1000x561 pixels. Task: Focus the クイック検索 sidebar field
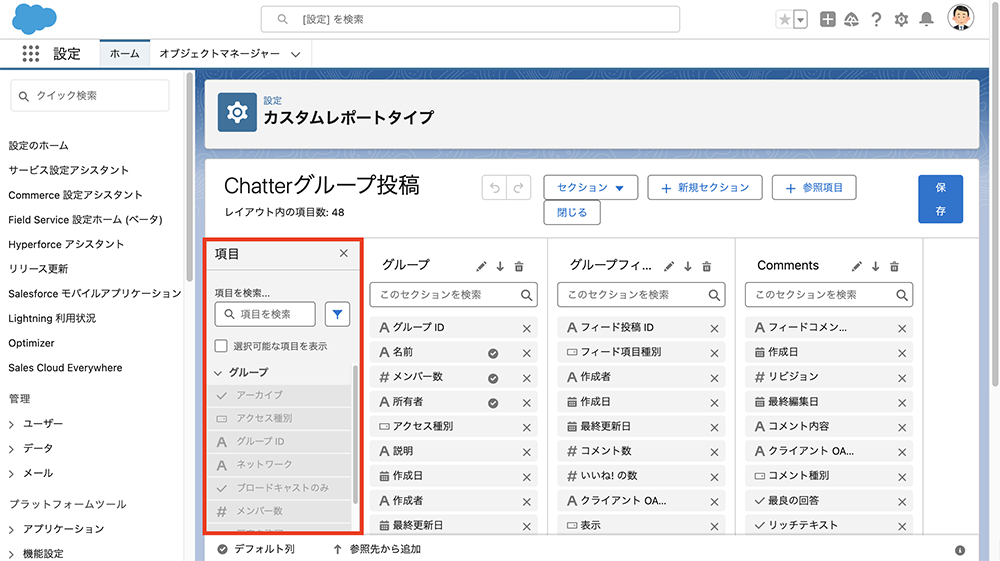point(90,96)
